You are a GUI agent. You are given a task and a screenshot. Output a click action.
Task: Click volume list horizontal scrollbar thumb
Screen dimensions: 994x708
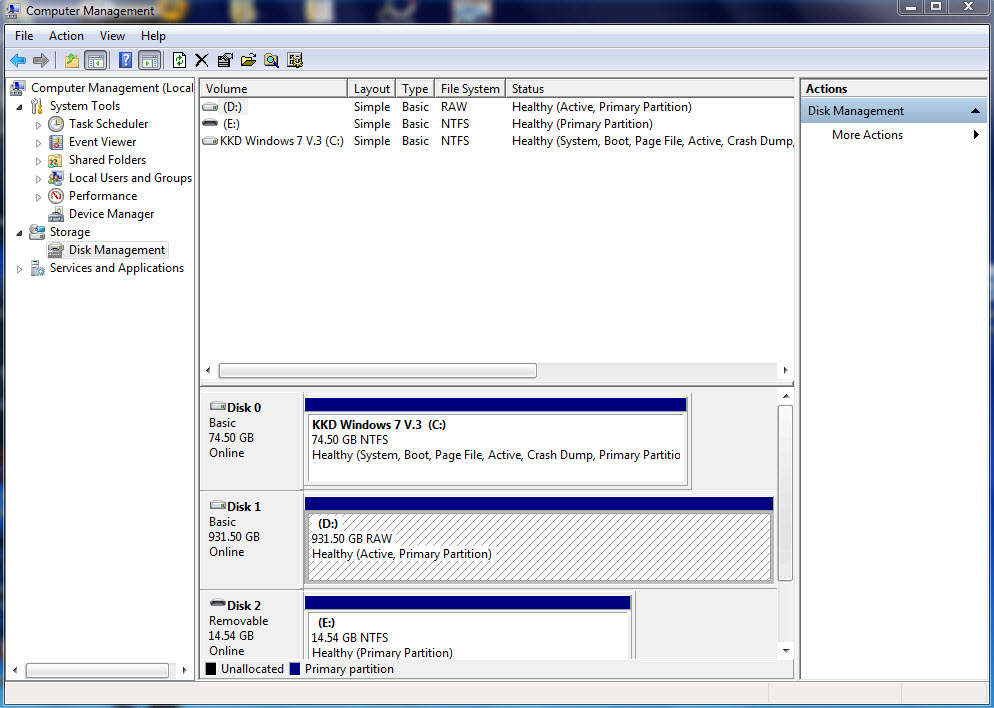pyautogui.click(x=378, y=370)
